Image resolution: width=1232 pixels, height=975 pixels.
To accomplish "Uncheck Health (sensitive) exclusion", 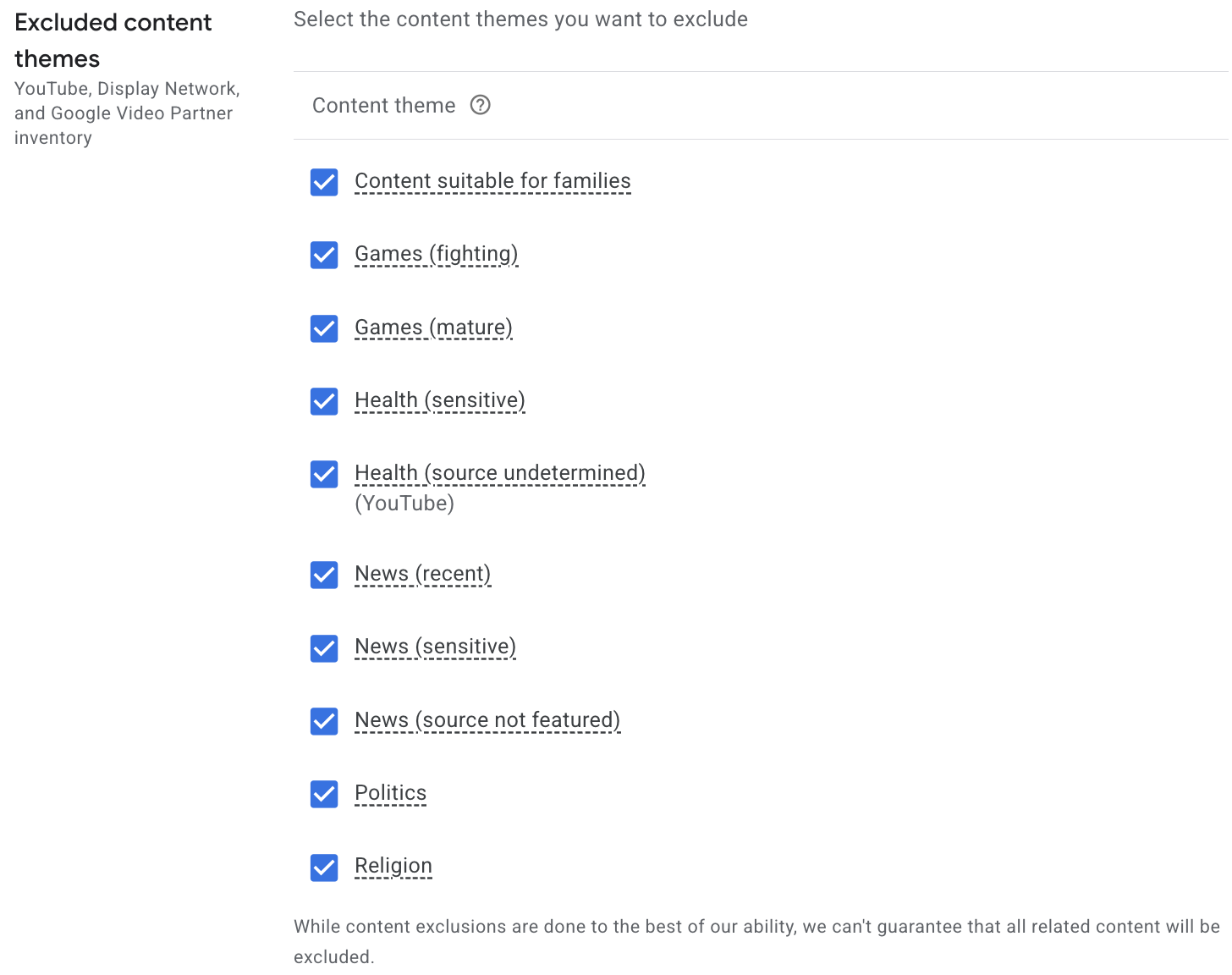I will coord(324,401).
